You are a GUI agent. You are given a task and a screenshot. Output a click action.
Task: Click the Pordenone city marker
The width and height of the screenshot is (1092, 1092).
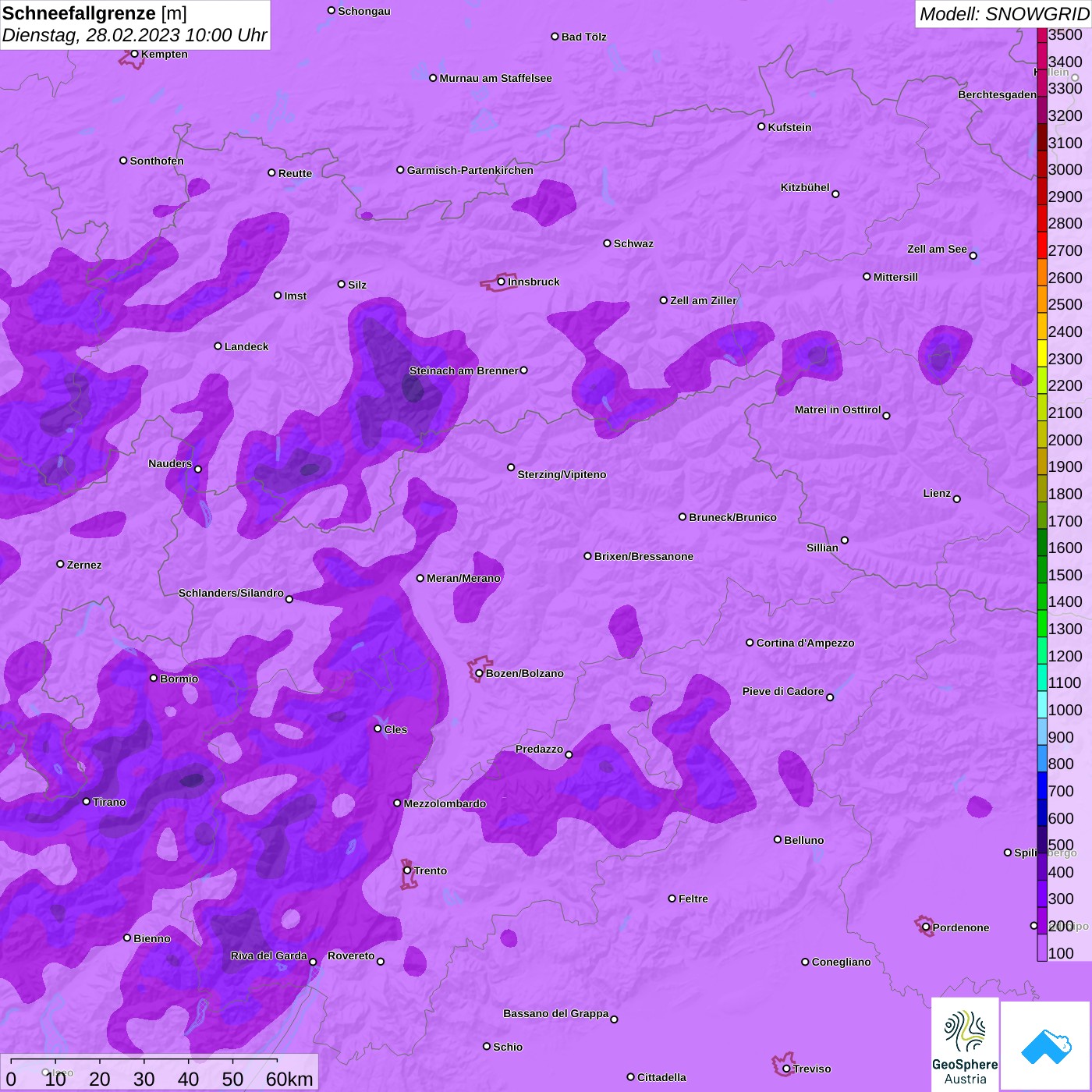926,927
